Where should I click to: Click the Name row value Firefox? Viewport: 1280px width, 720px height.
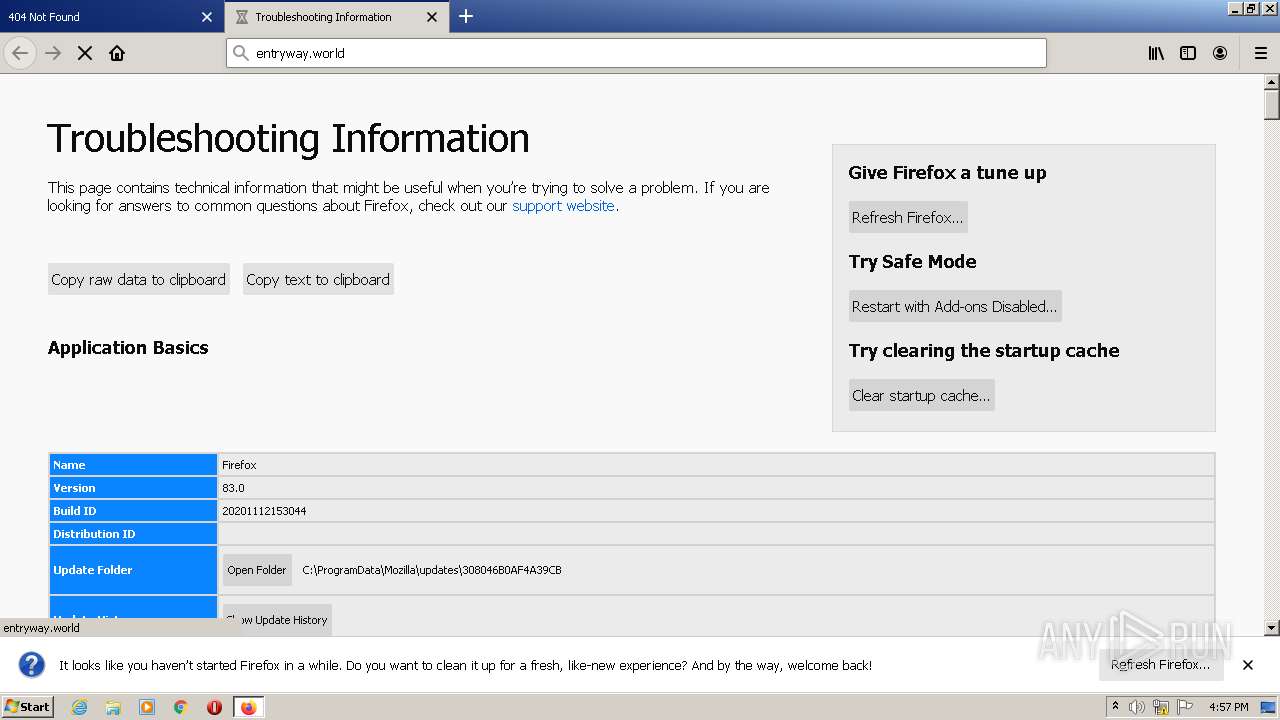tap(239, 465)
